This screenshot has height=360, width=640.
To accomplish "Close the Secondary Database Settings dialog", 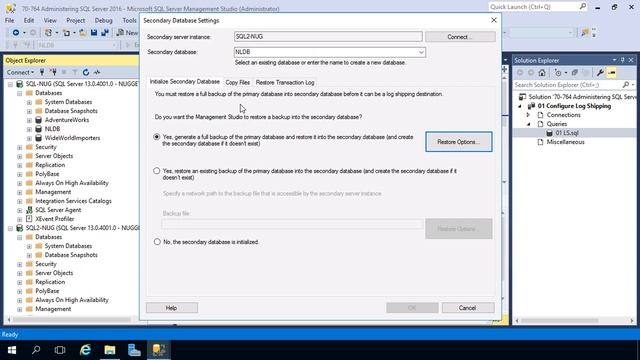I will click(493, 20).
